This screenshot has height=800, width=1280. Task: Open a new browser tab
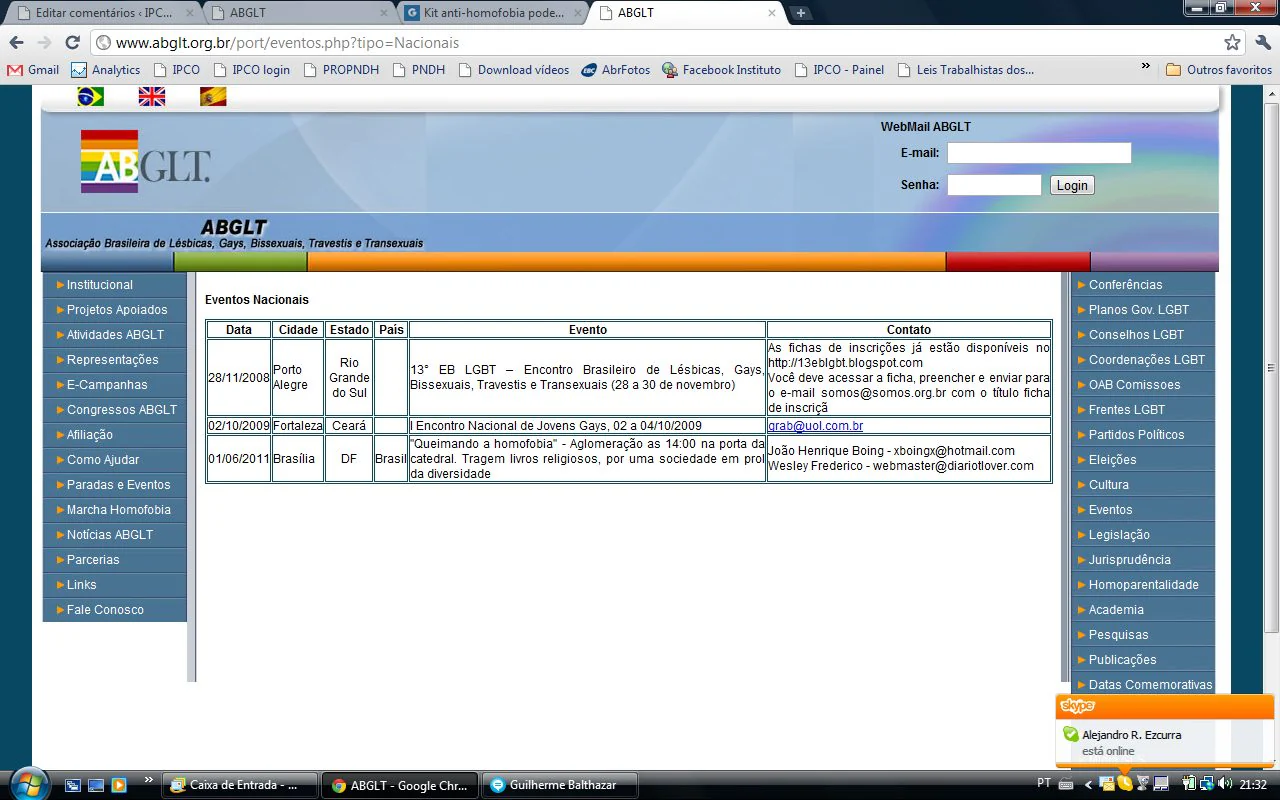800,13
